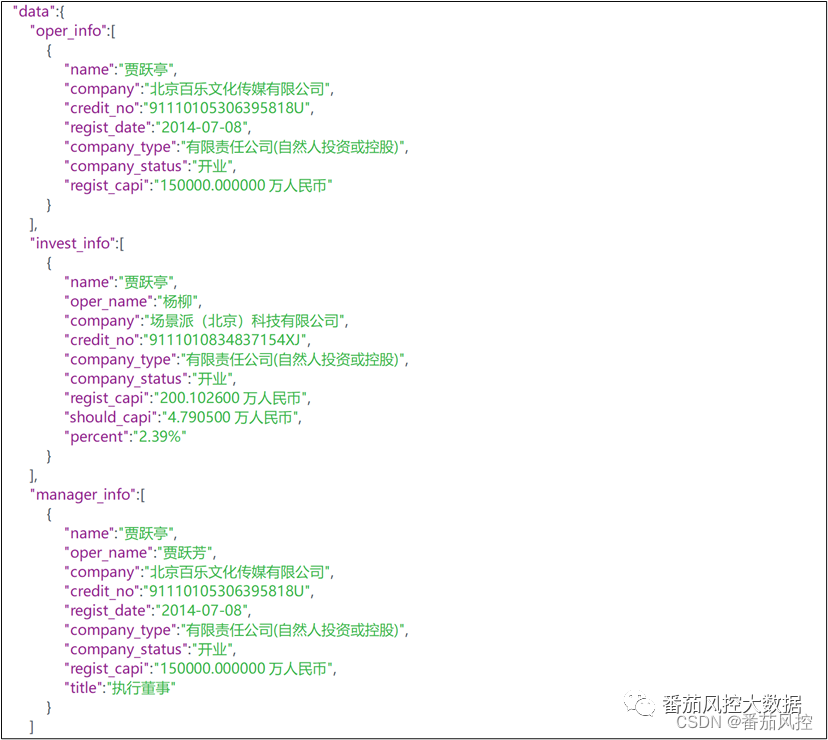Select the "manager_info":[ key line

coord(87,495)
